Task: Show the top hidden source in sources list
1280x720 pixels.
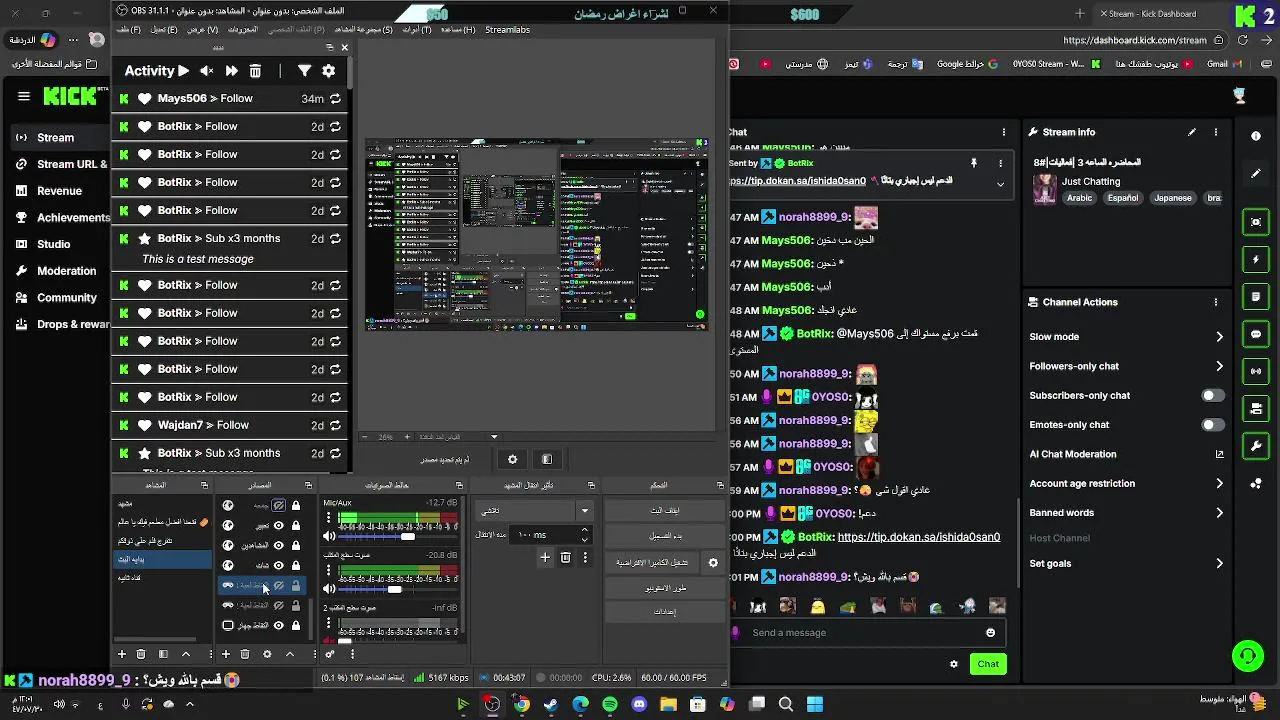Action: [x=279, y=506]
